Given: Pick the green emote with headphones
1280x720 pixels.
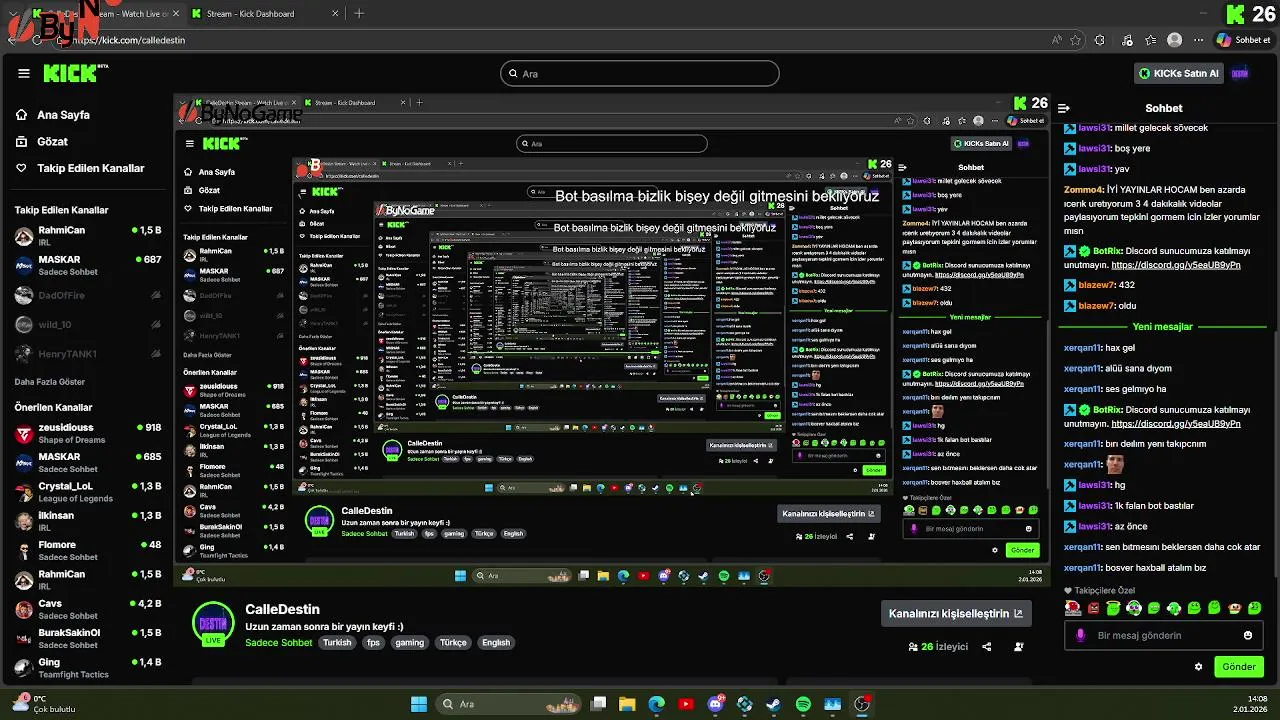Looking at the screenshot, I should click(x=1134, y=608).
